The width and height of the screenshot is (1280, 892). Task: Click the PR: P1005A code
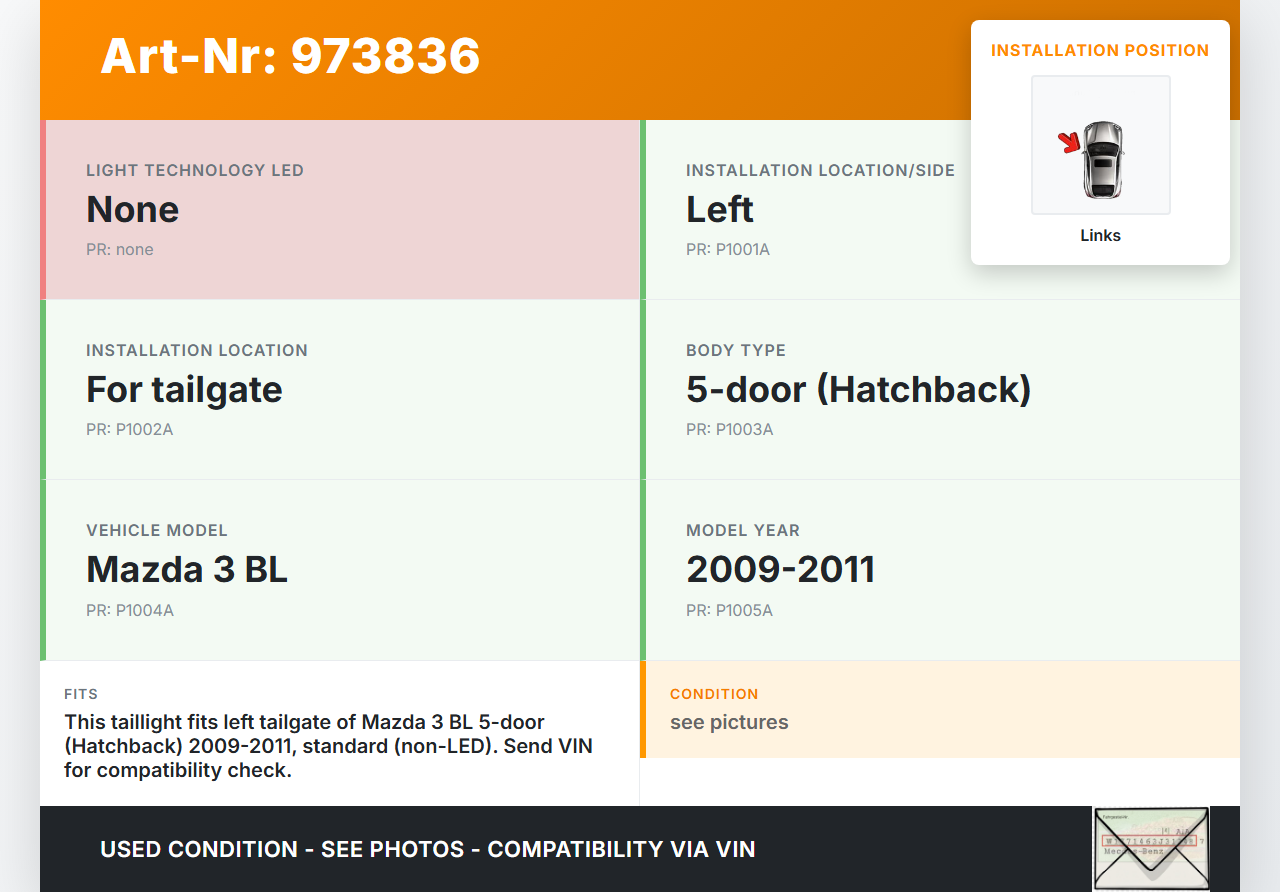pos(729,610)
